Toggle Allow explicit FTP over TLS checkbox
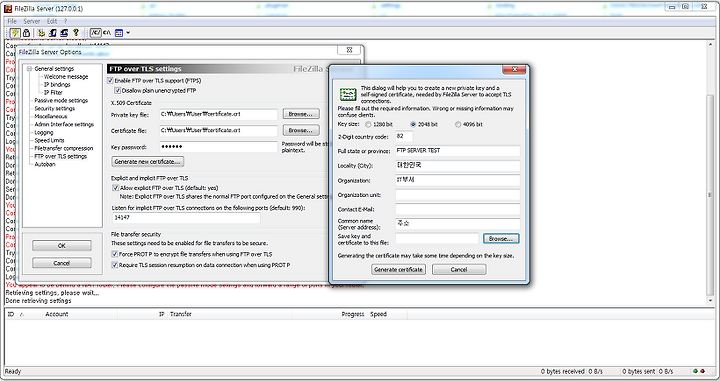720x381 pixels. [x=116, y=188]
